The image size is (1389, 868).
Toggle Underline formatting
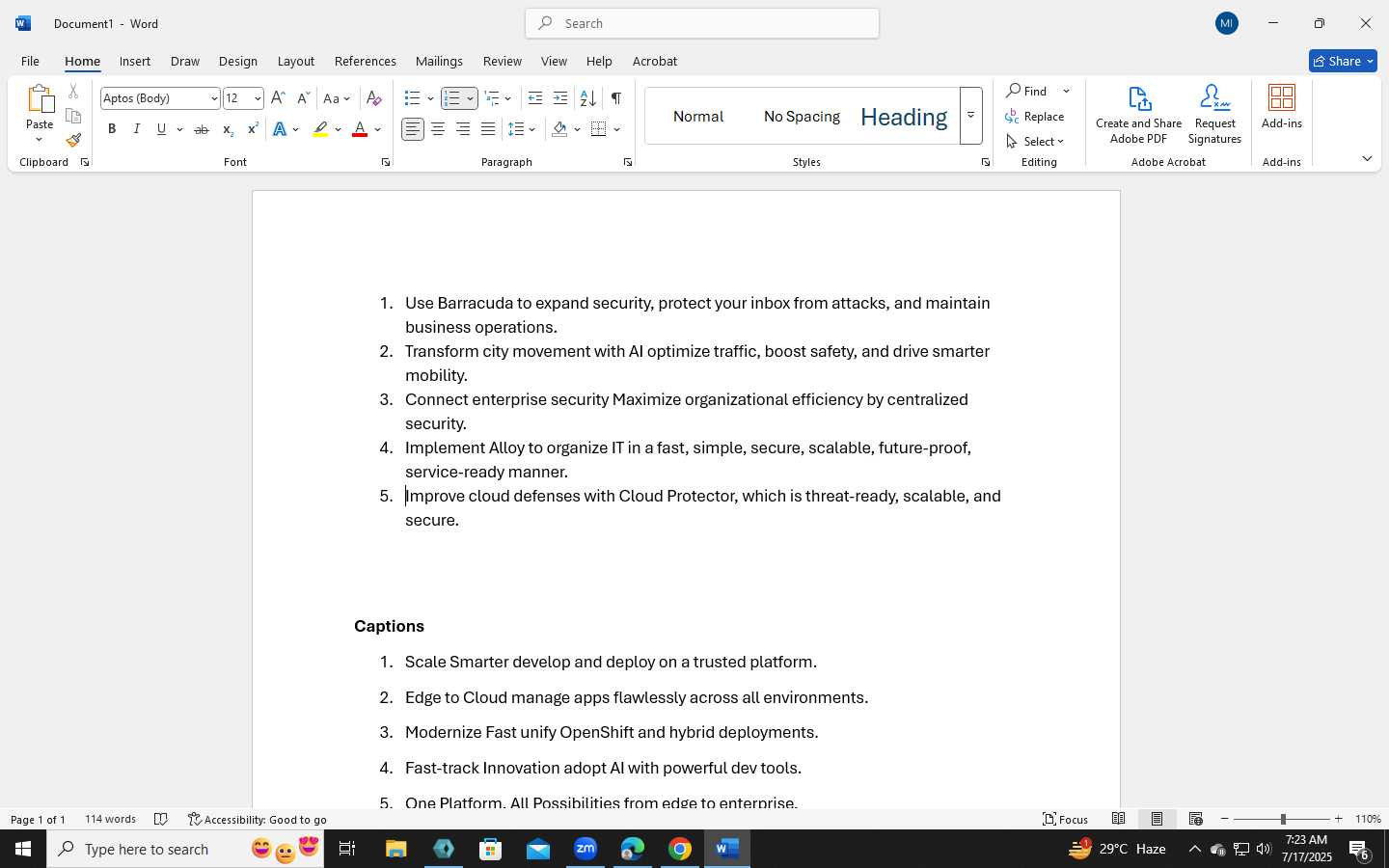(x=161, y=129)
